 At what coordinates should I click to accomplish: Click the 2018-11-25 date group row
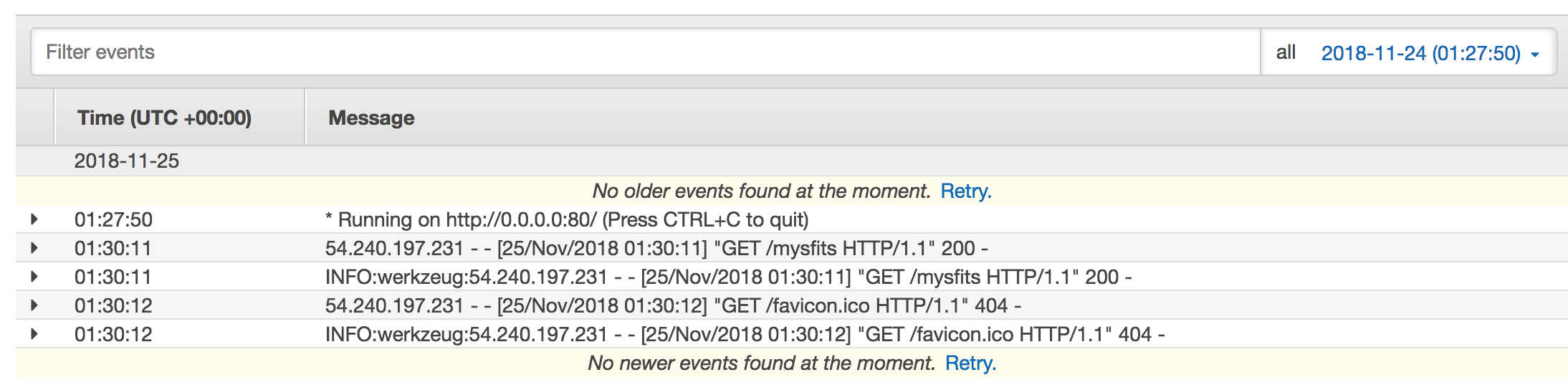(792, 161)
